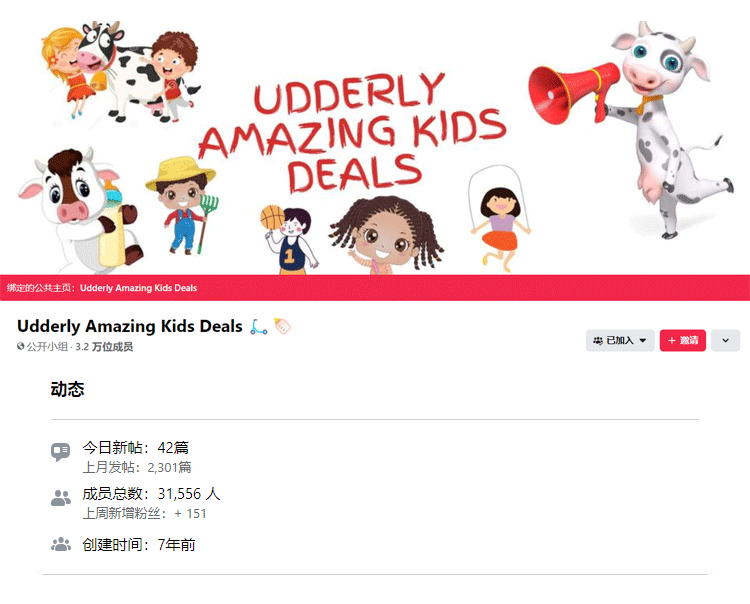Image resolution: width=750 pixels, height=604 pixels.
Task: Click the plus icon on the 邀请 button
Action: (x=672, y=340)
